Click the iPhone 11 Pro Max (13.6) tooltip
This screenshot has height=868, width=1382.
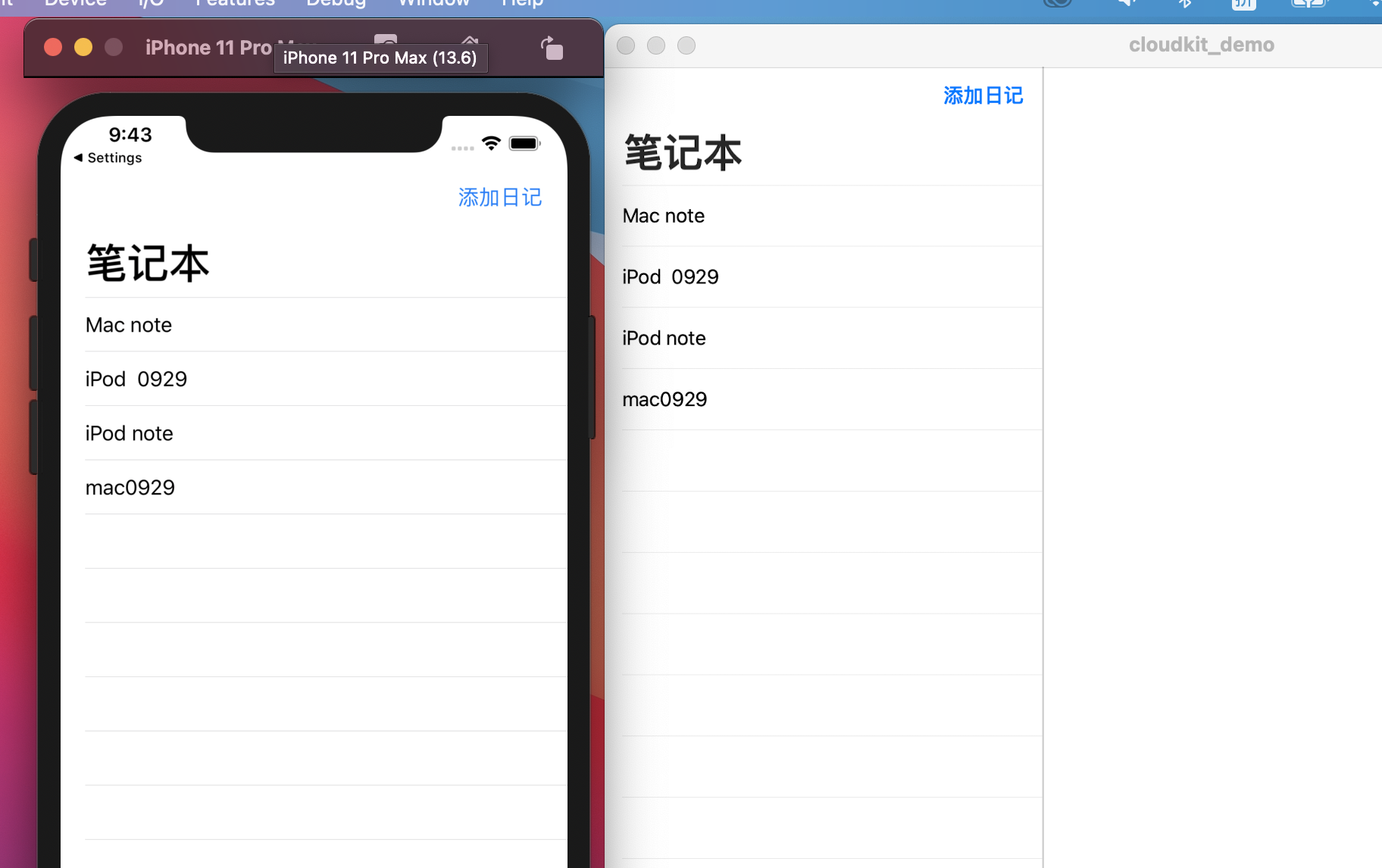(x=380, y=58)
